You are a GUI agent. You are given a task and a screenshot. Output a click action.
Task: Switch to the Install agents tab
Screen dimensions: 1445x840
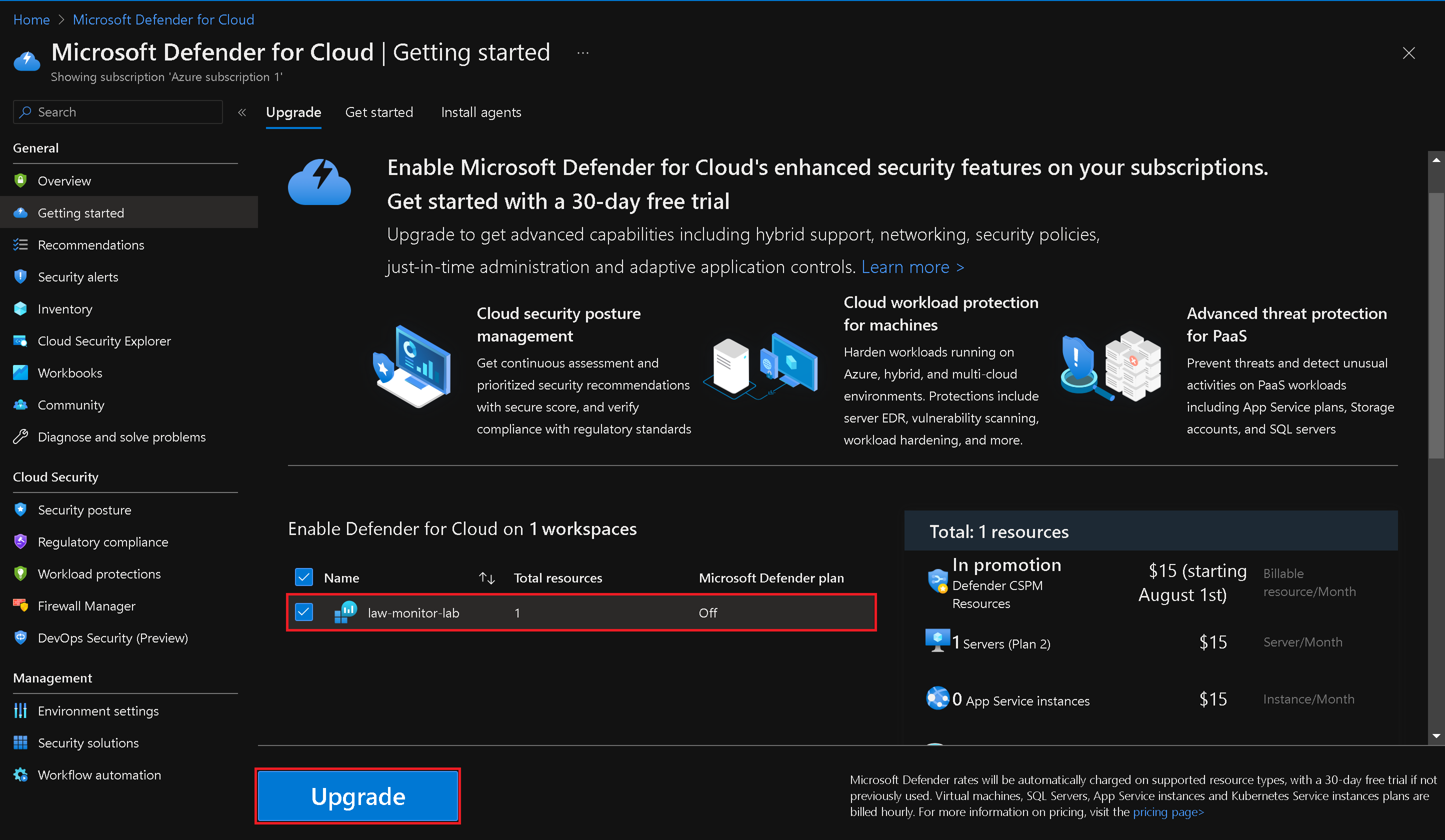(x=481, y=112)
